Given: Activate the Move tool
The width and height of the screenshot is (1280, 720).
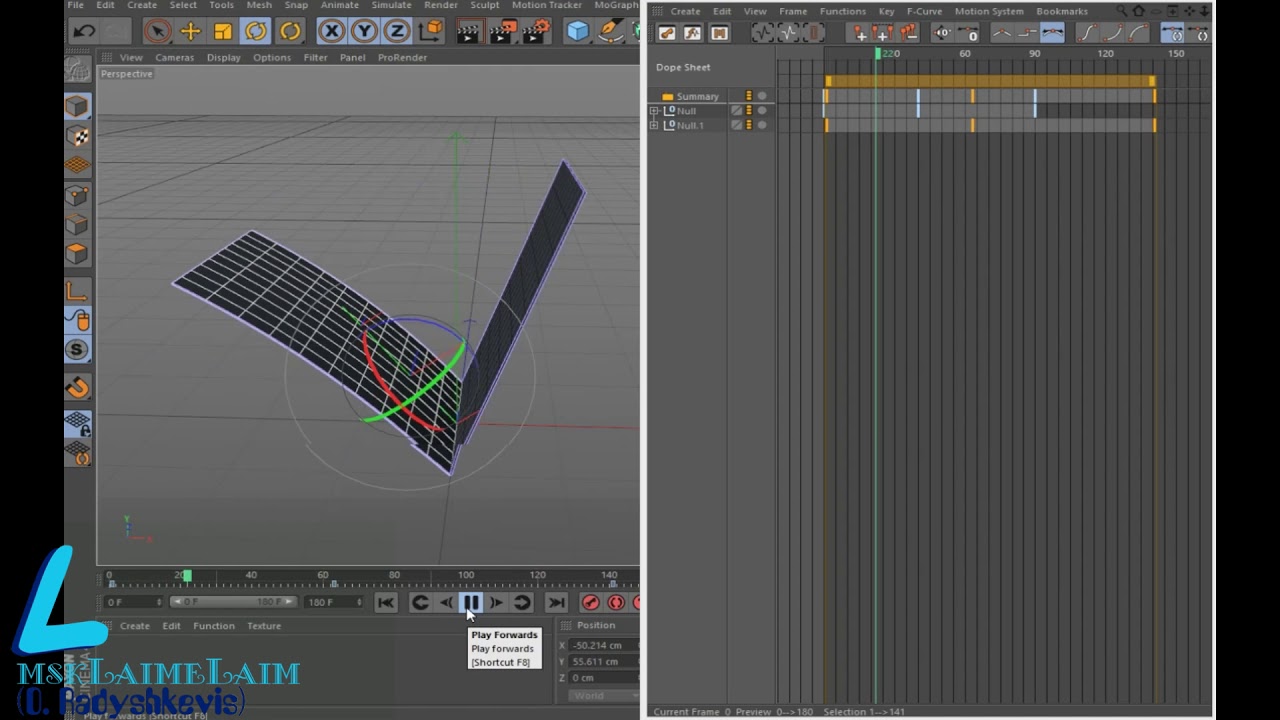Looking at the screenshot, I should (190, 31).
